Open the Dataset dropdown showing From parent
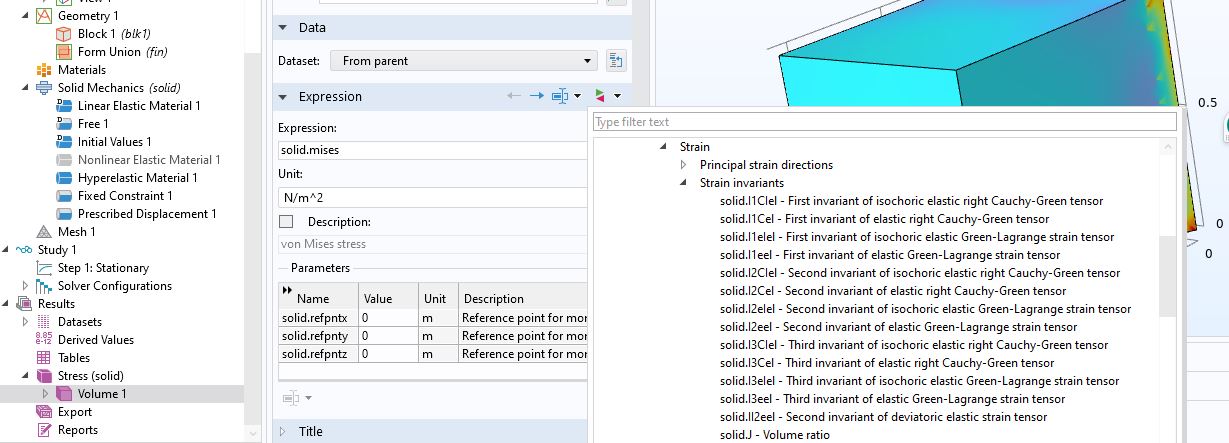The width and height of the screenshot is (1229, 443). (464, 61)
